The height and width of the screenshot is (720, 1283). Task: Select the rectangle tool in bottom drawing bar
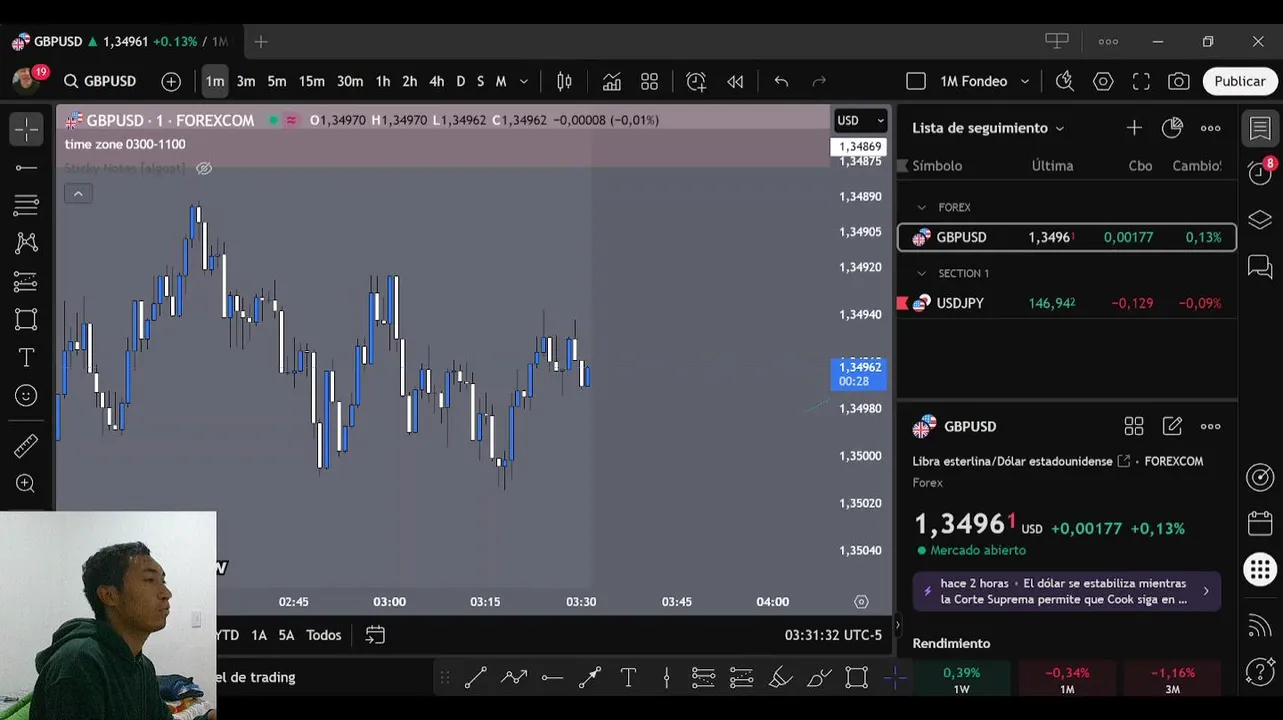pos(857,677)
